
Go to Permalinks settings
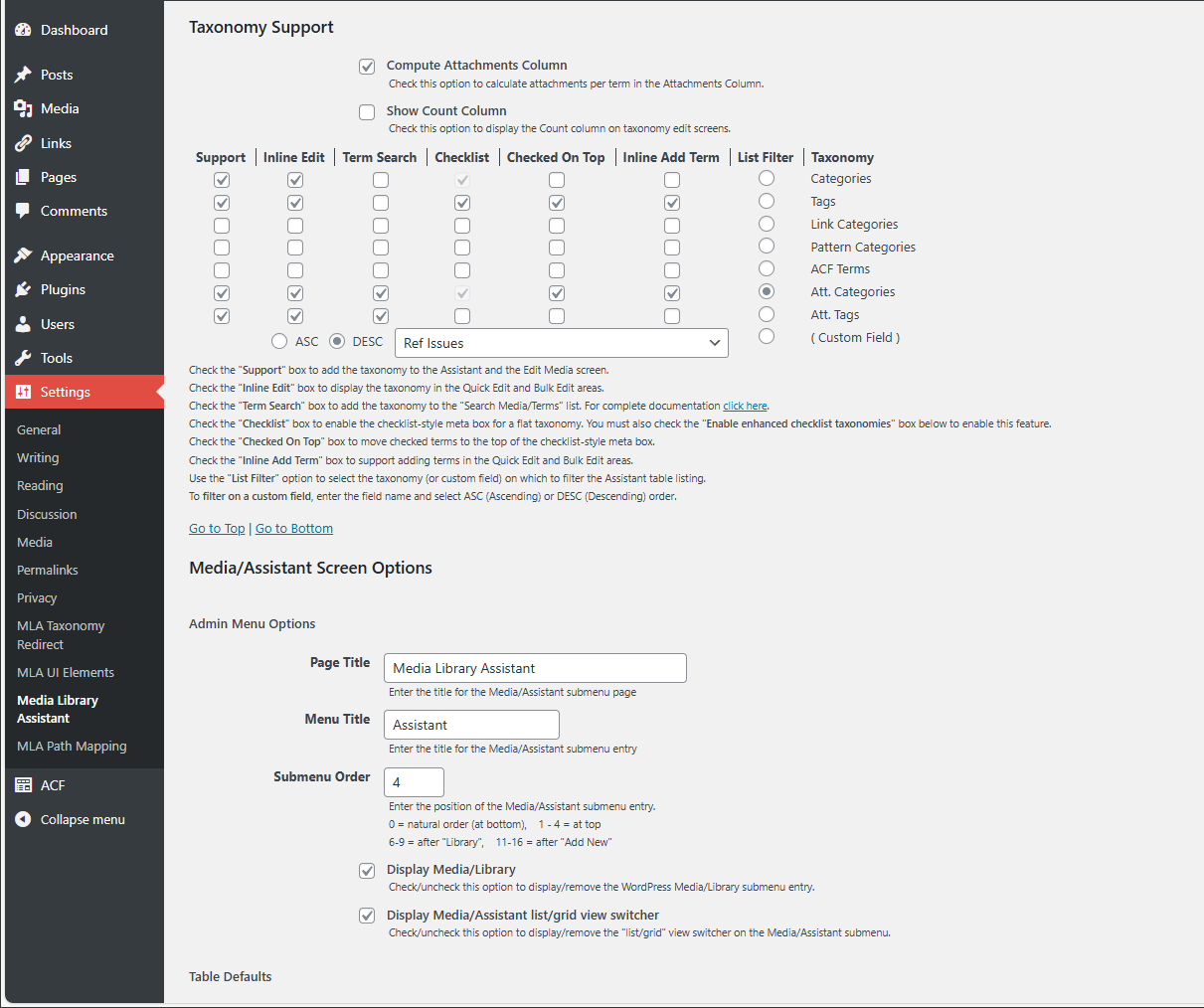coord(47,570)
